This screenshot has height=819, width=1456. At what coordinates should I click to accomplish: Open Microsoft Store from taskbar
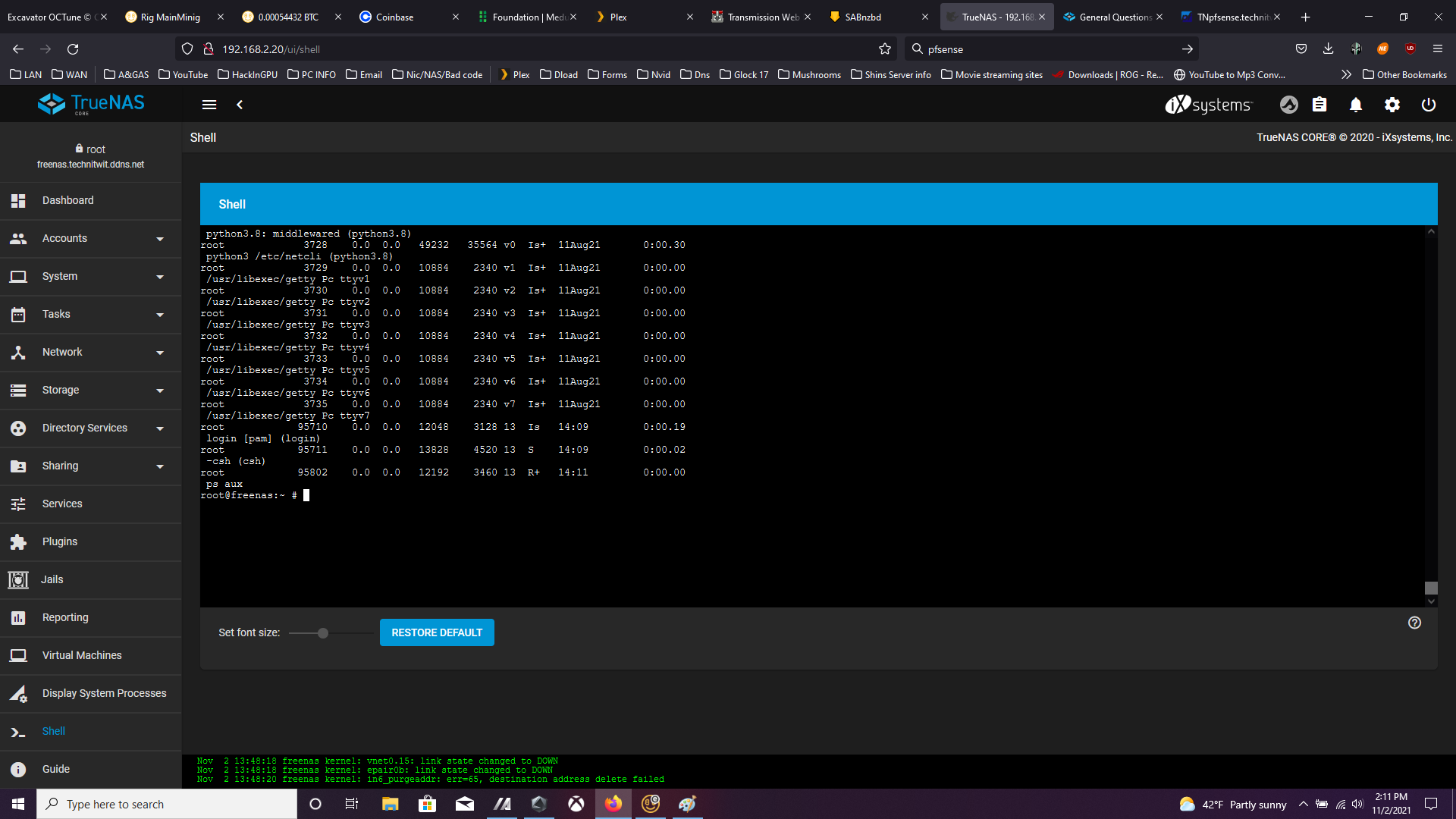point(427,804)
